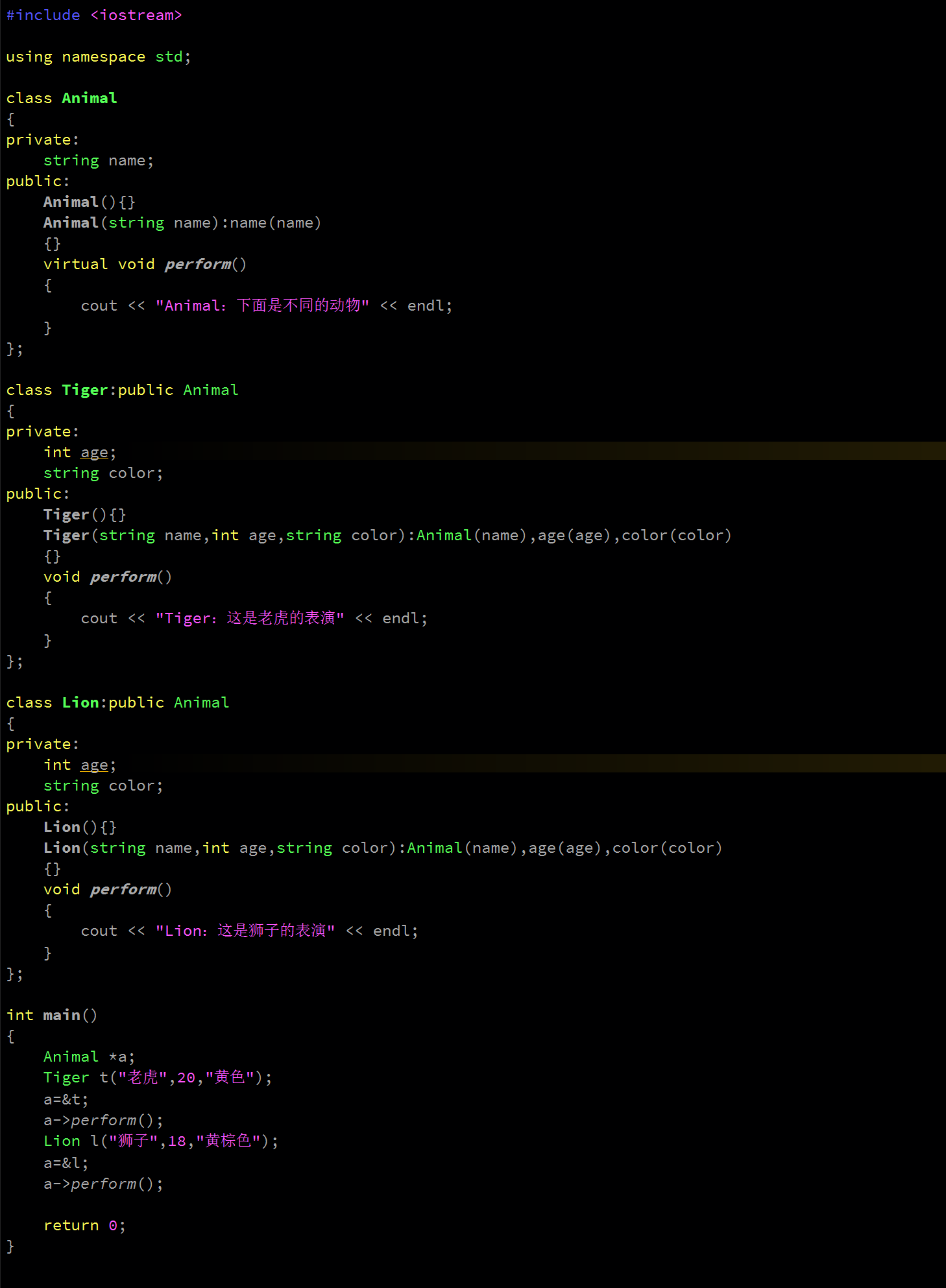Image resolution: width=946 pixels, height=1288 pixels.
Task: Click 'string color;' inside Lion class
Action: [x=103, y=785]
